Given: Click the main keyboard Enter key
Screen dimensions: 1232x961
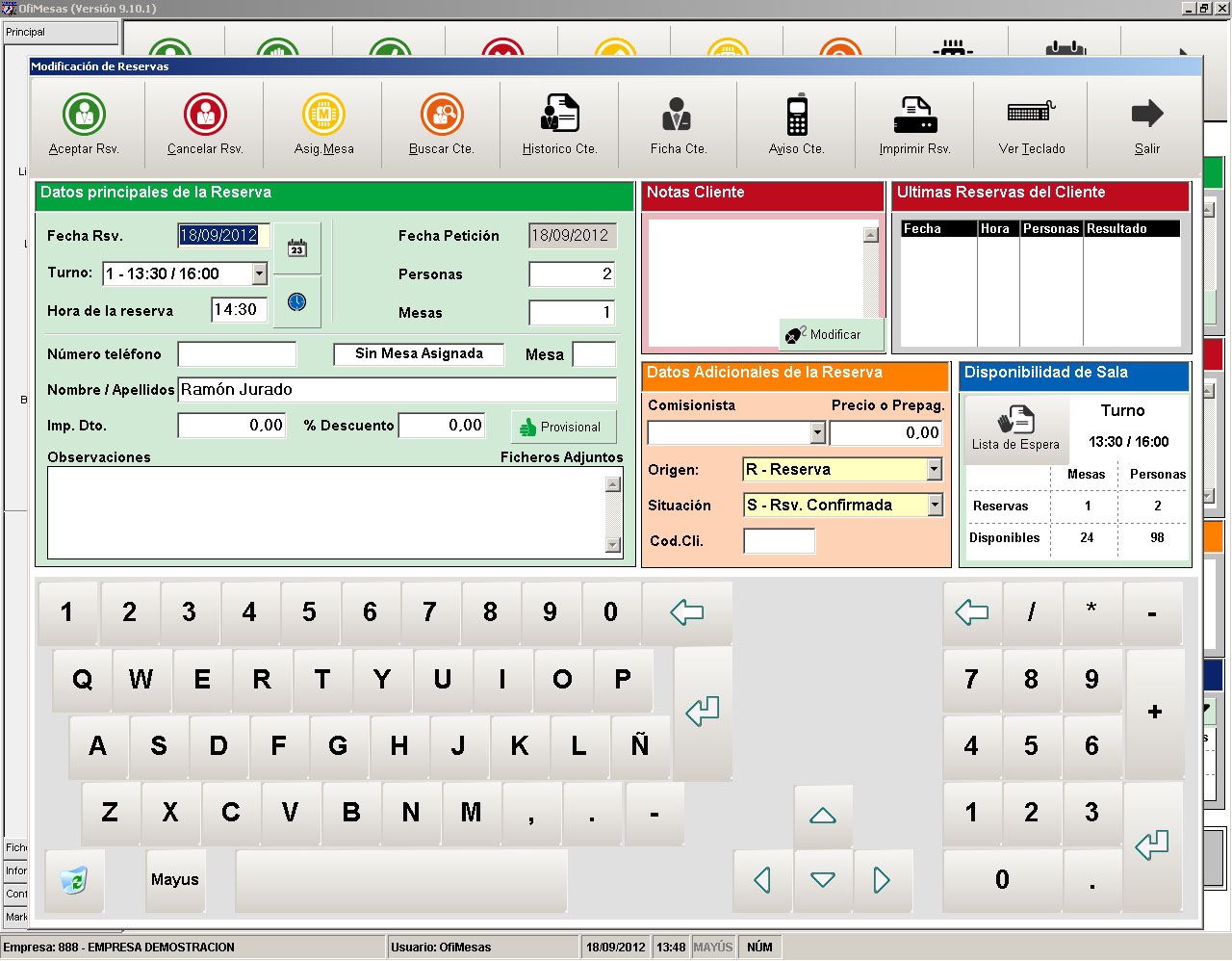Looking at the screenshot, I should pos(703,713).
